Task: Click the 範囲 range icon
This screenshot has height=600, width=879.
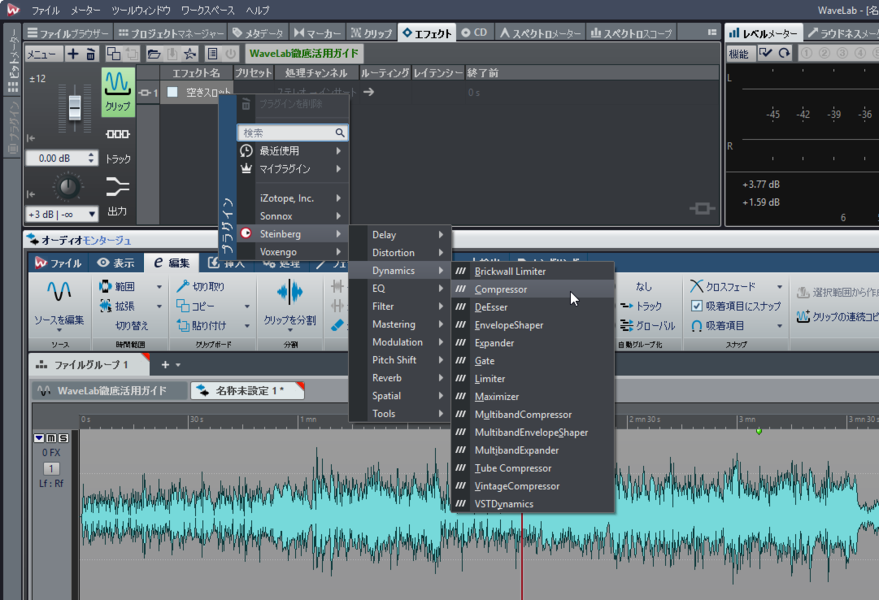Action: click(x=105, y=287)
